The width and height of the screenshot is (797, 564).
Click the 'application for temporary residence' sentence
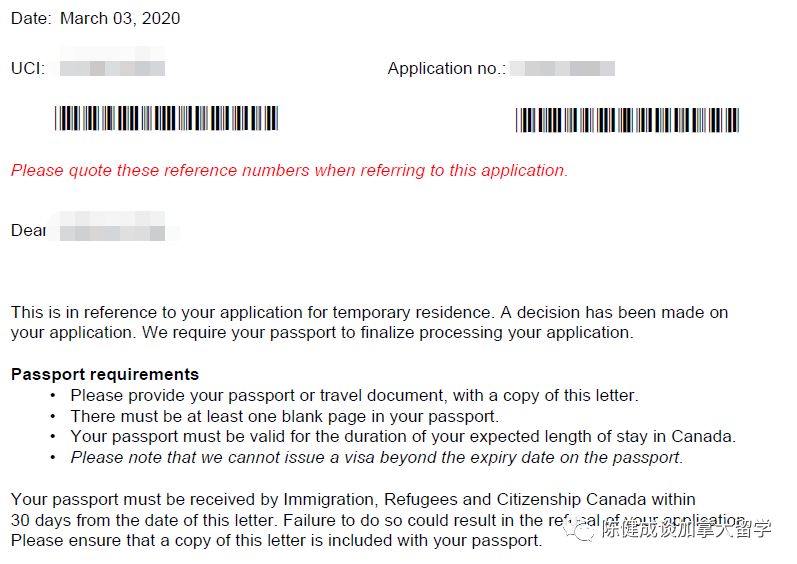[x=370, y=312]
